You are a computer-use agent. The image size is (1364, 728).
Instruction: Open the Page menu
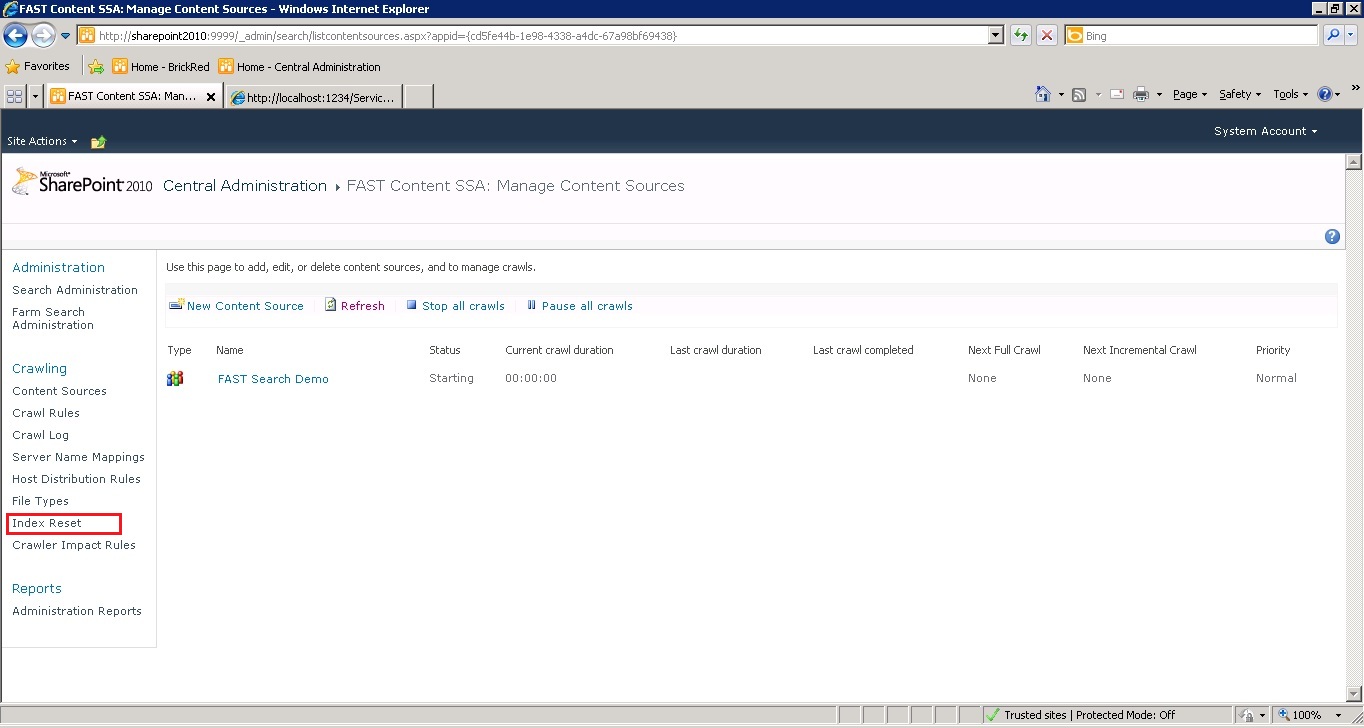coord(1190,94)
